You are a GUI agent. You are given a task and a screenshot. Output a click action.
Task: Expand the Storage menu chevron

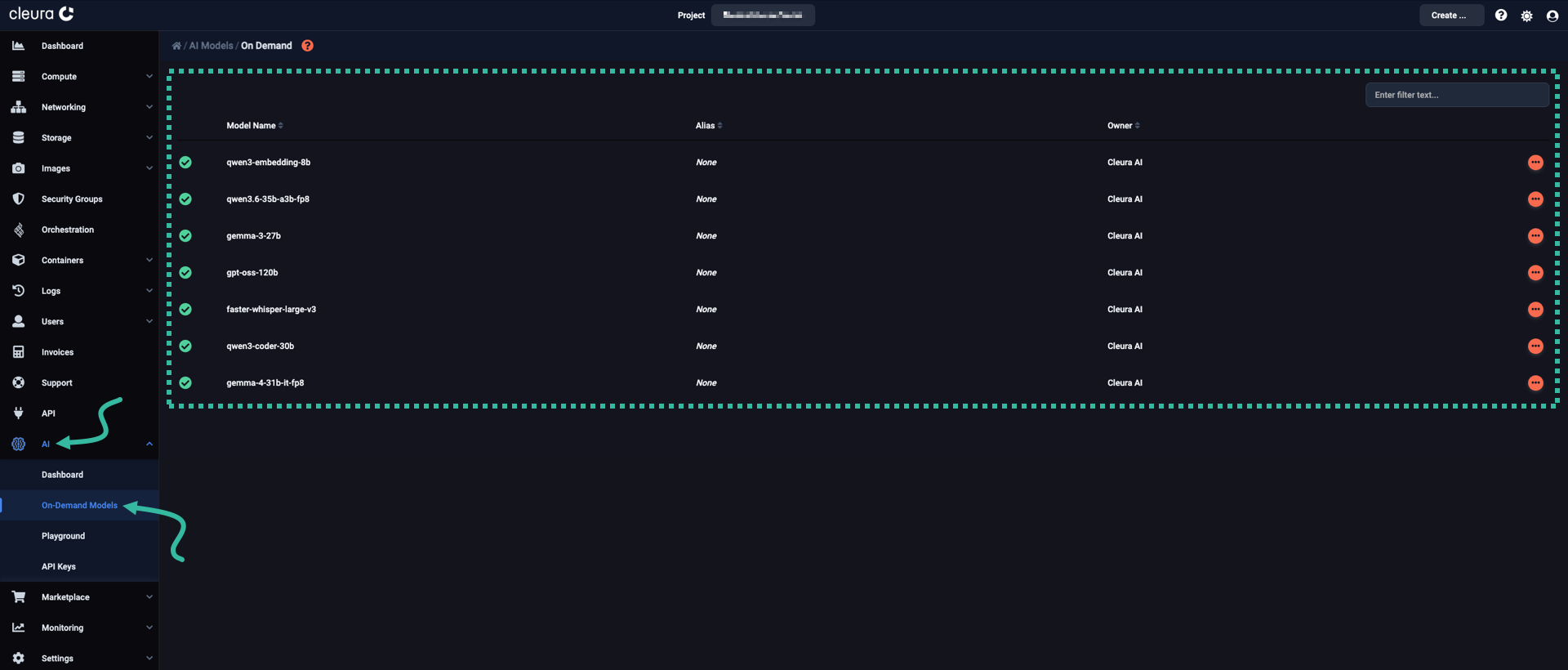(149, 137)
